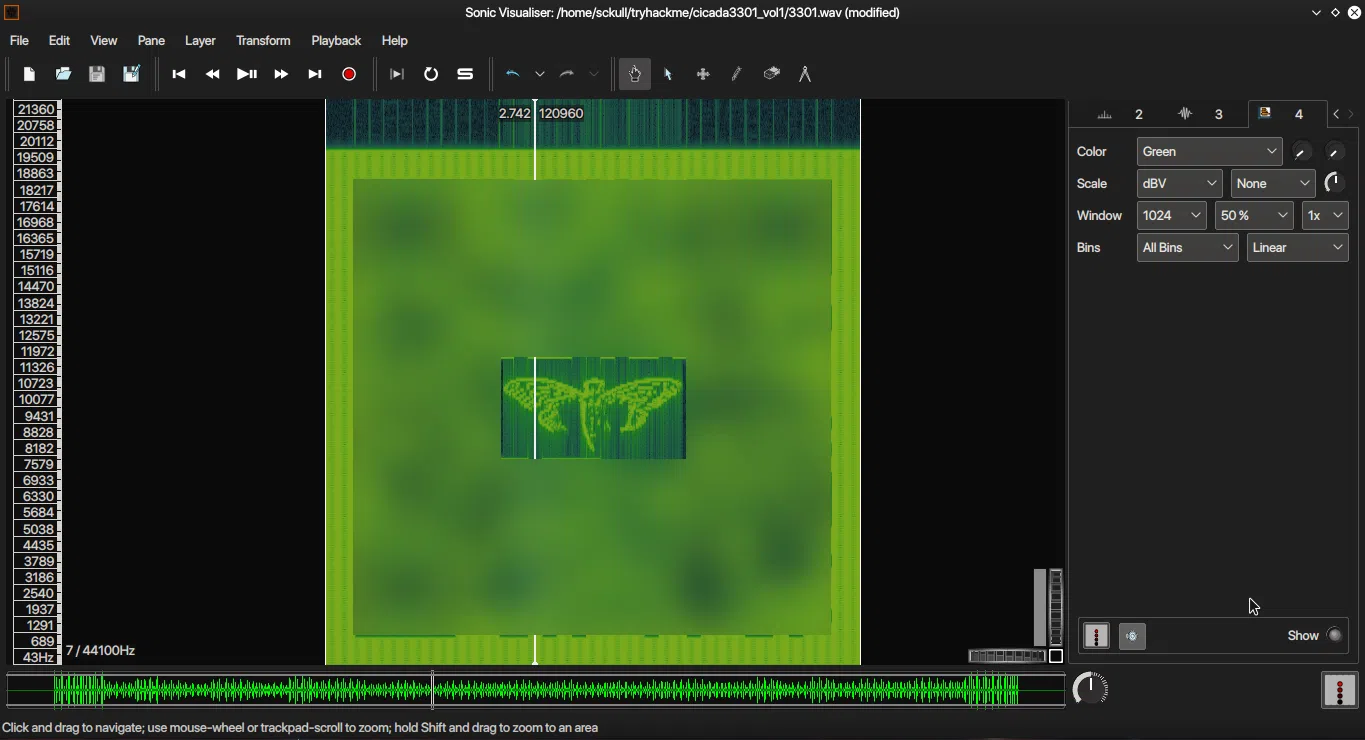Viewport: 1365px width, 740px height.
Task: Open the Help menu
Action: point(395,41)
